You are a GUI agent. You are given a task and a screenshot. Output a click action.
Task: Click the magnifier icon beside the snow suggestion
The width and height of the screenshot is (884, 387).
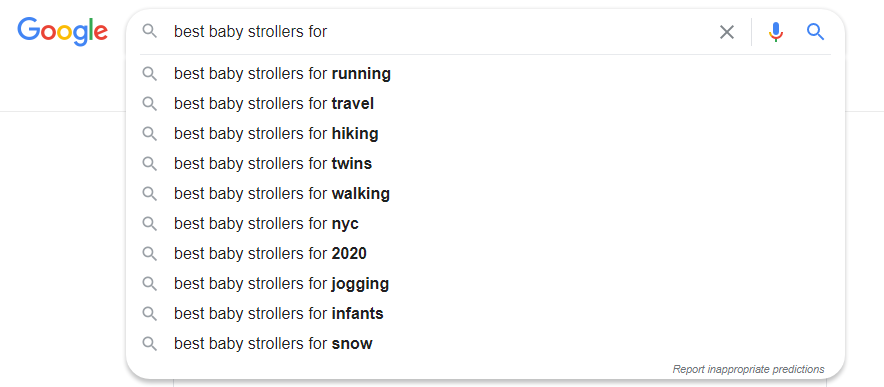coord(149,343)
